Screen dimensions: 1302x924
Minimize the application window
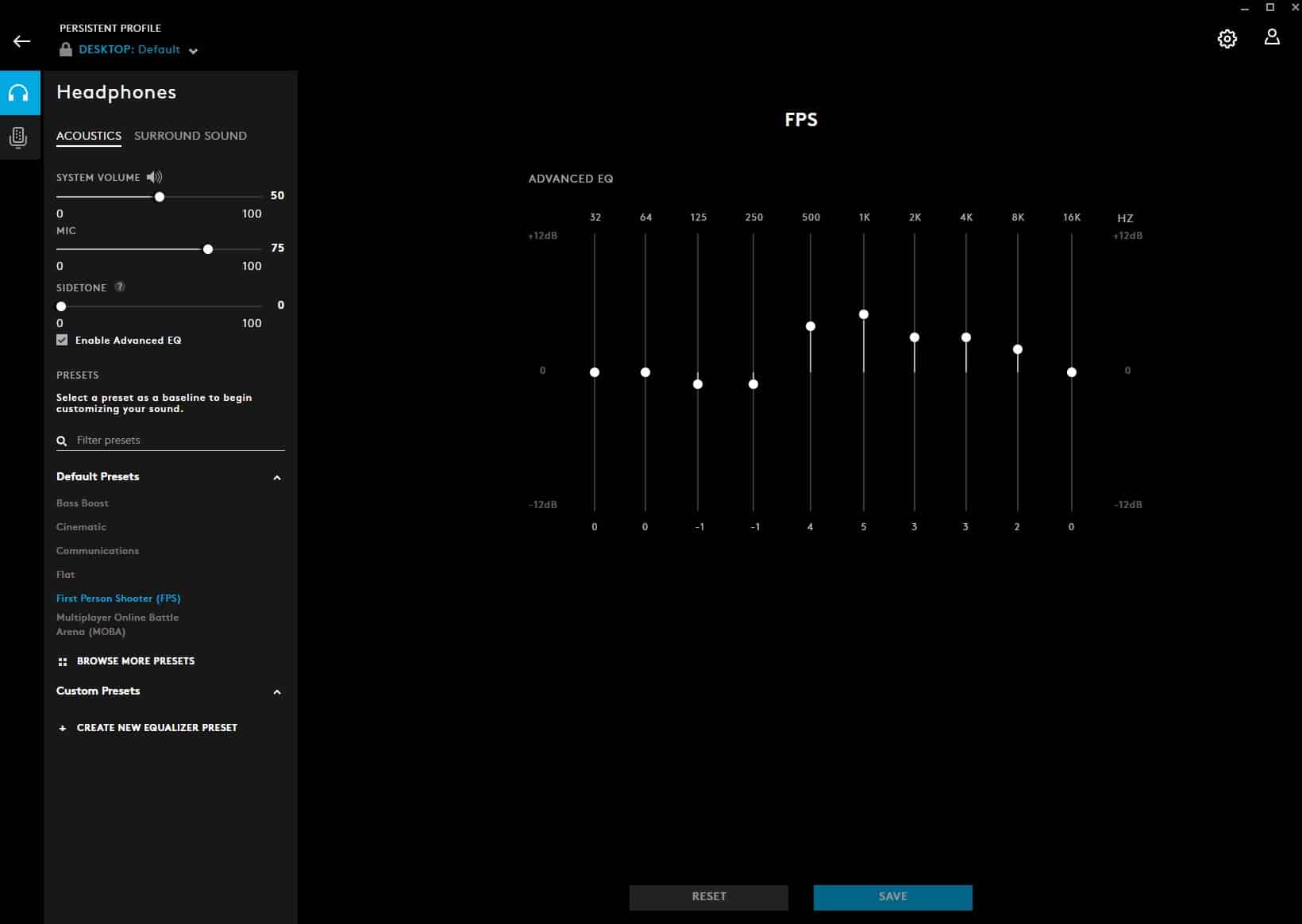tap(1245, 8)
